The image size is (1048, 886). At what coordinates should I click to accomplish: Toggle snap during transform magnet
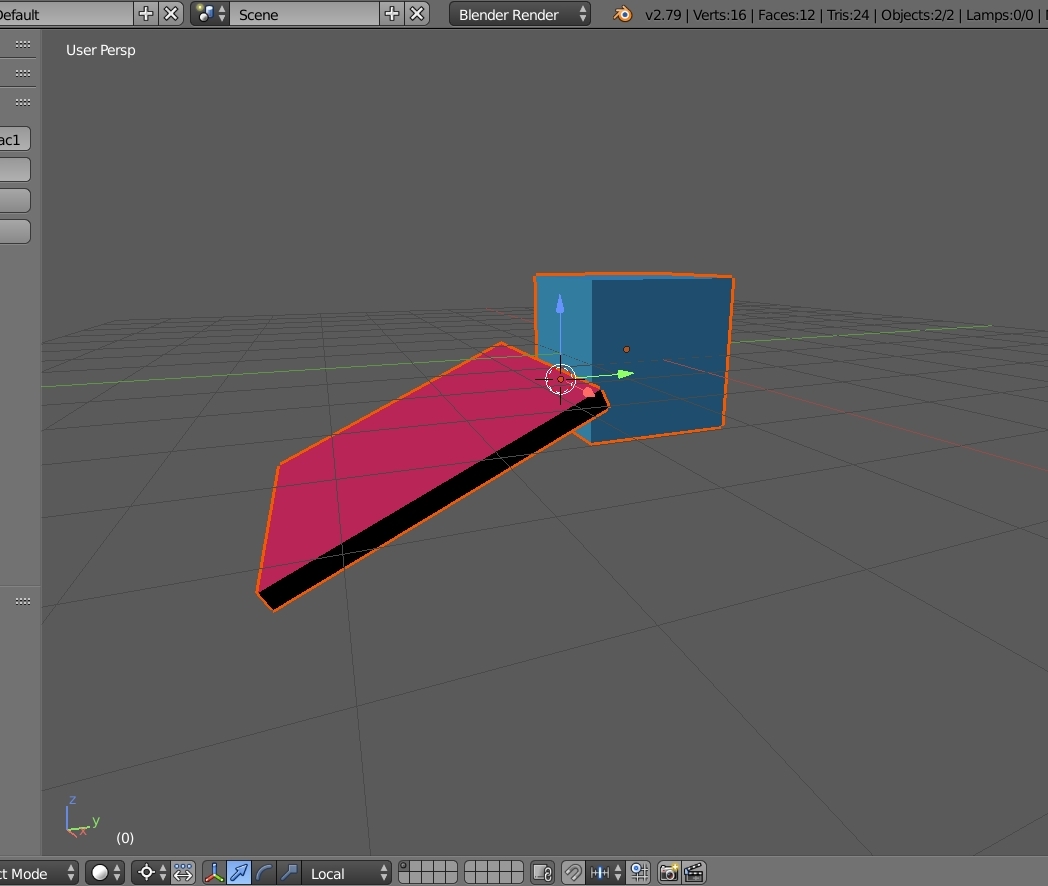click(573, 873)
